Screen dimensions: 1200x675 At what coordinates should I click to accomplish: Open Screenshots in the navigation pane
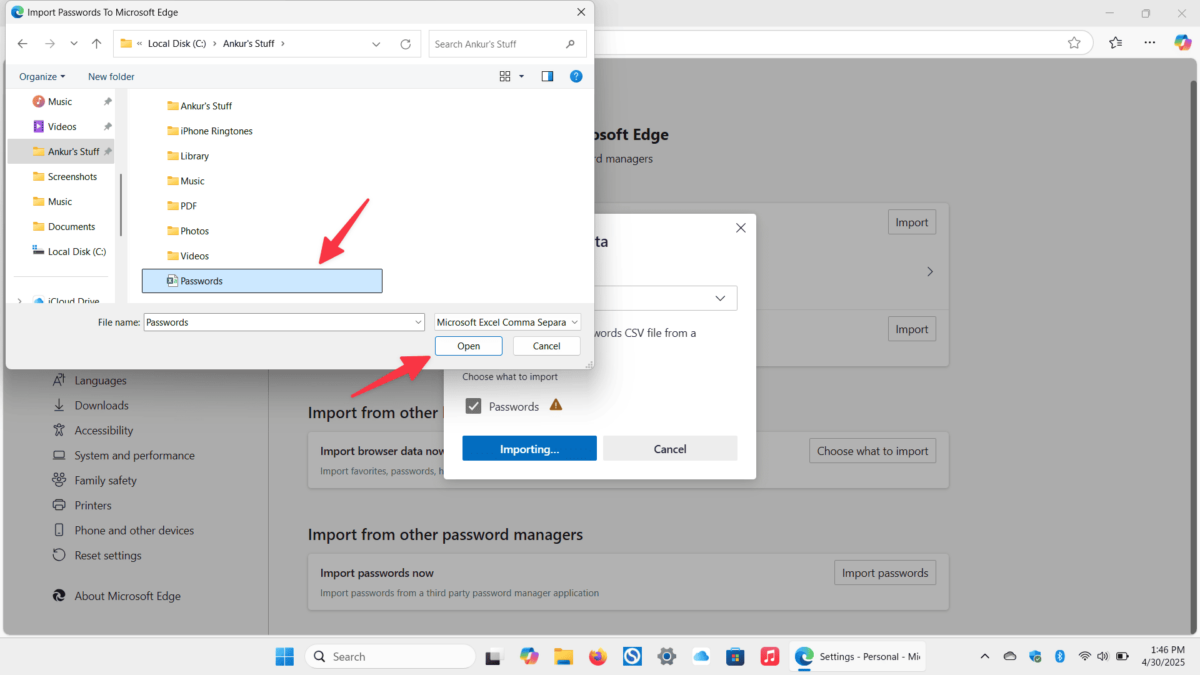coord(64,176)
